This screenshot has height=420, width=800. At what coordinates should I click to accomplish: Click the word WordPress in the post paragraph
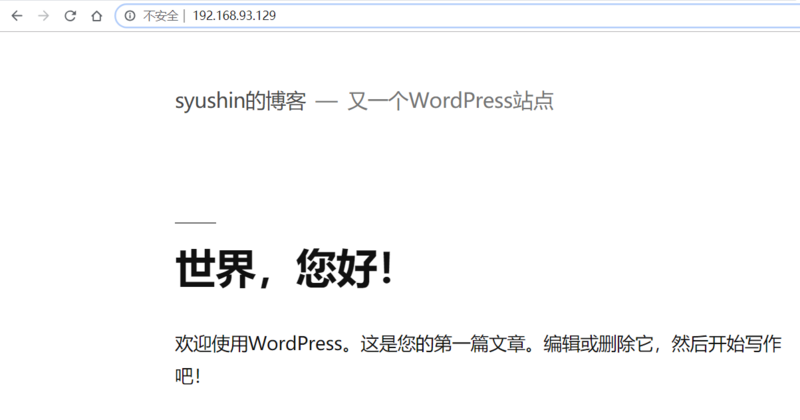point(296,343)
